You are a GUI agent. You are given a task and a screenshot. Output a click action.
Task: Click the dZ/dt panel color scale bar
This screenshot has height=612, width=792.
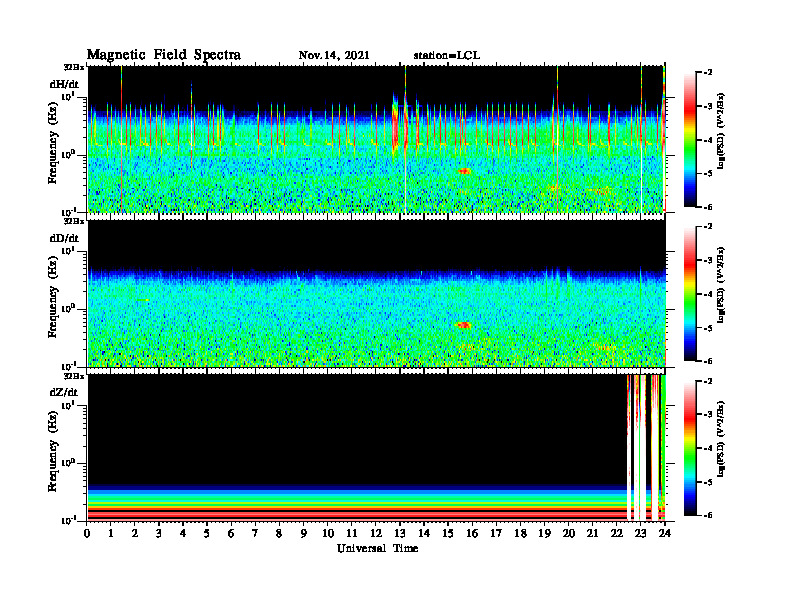pos(690,448)
